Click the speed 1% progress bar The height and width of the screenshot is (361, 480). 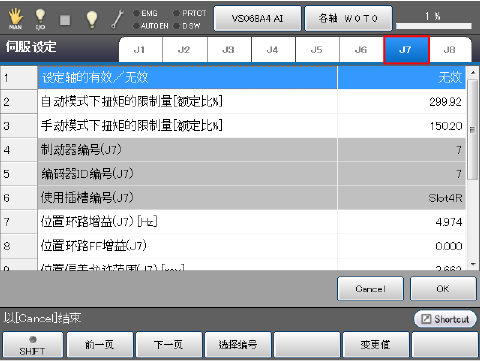click(x=434, y=26)
